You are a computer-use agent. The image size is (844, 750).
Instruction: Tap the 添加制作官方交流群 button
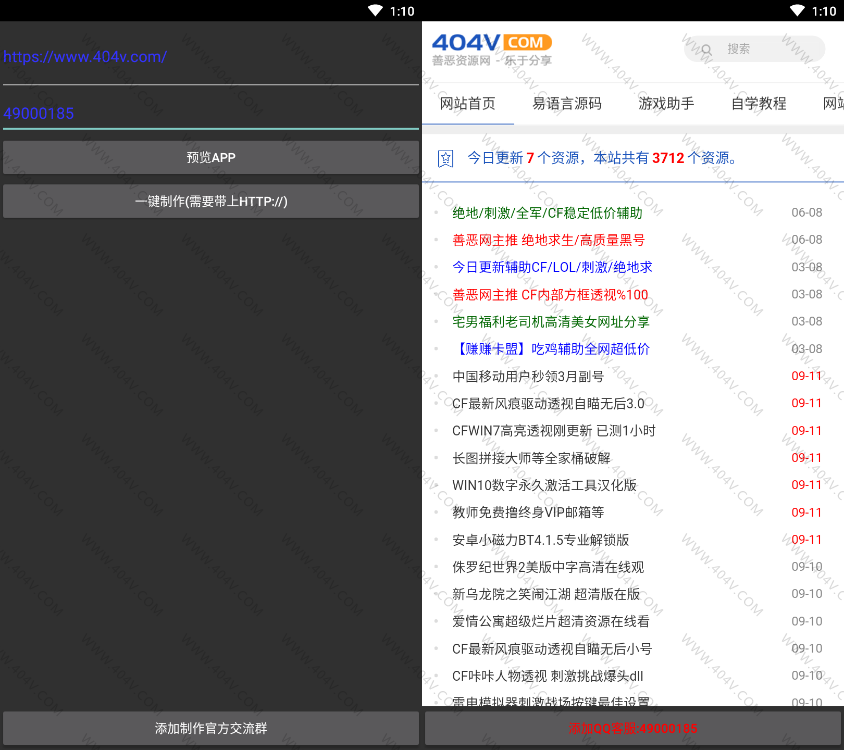pyautogui.click(x=211, y=728)
